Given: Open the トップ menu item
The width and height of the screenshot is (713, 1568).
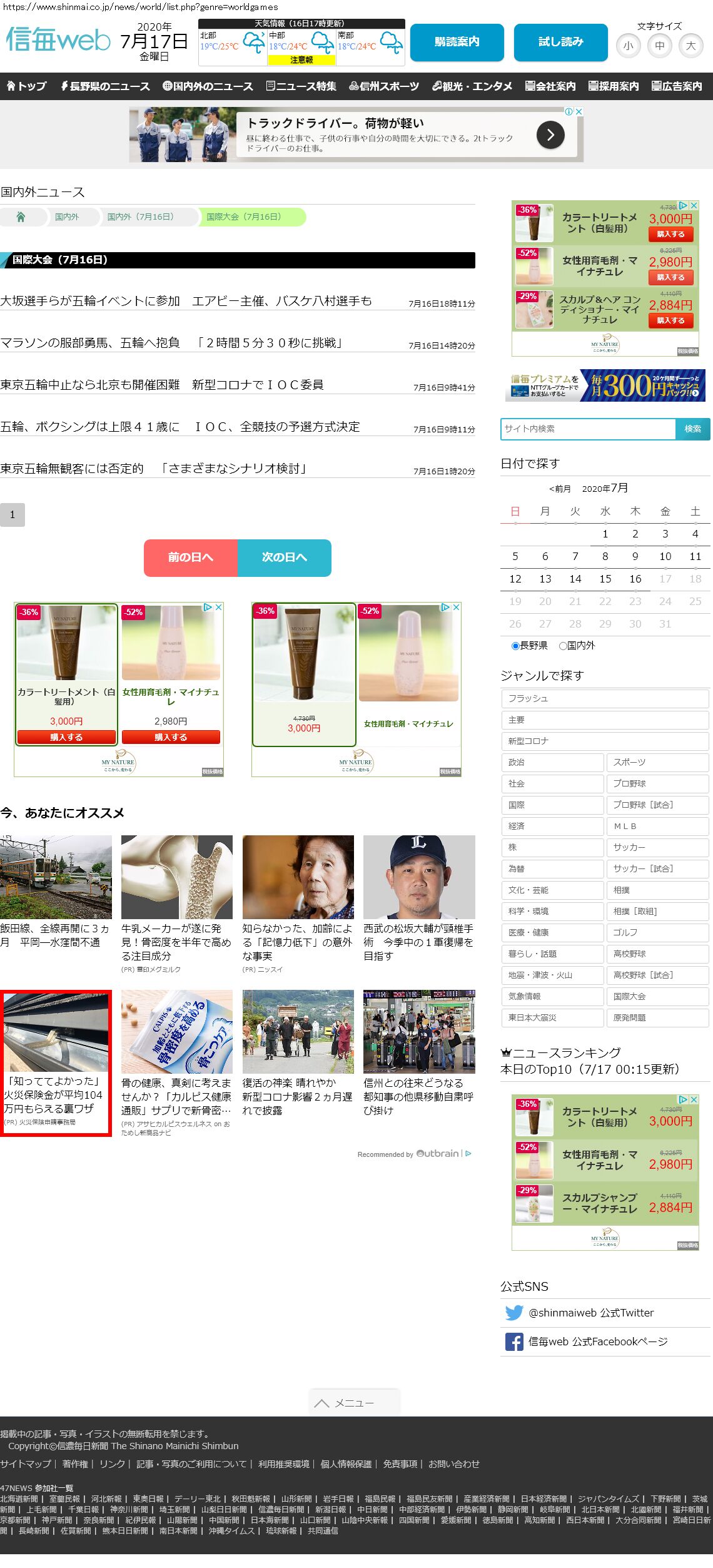Looking at the screenshot, I should point(27,86).
